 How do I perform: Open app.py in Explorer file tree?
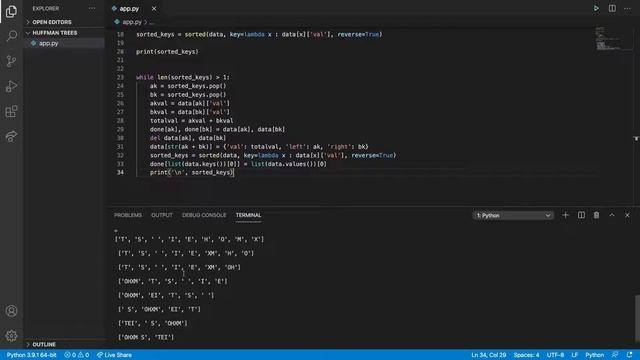pyautogui.click(x=49, y=43)
